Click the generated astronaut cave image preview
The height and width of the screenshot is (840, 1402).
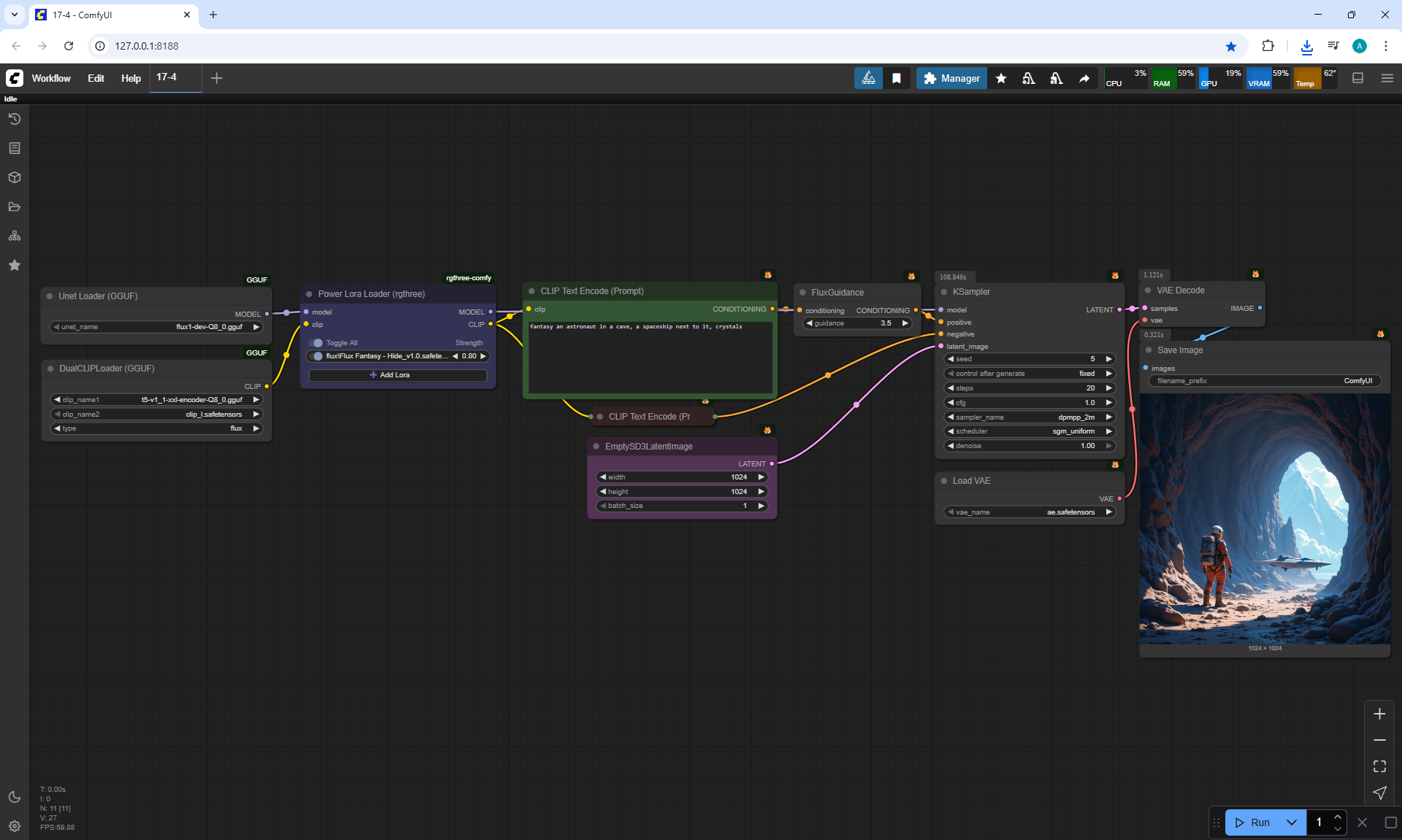tap(1264, 520)
